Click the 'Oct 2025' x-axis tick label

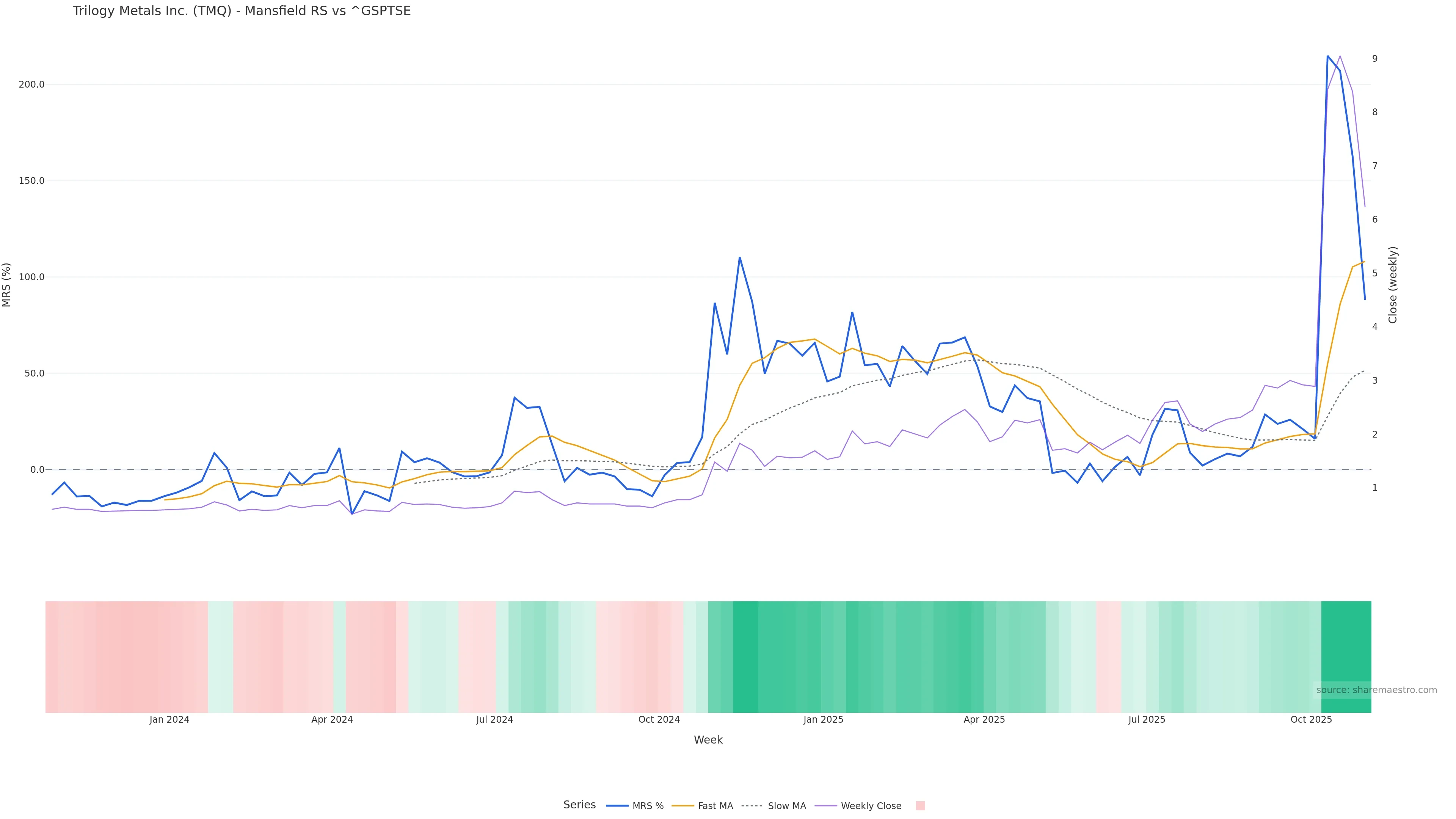pos(1311,720)
